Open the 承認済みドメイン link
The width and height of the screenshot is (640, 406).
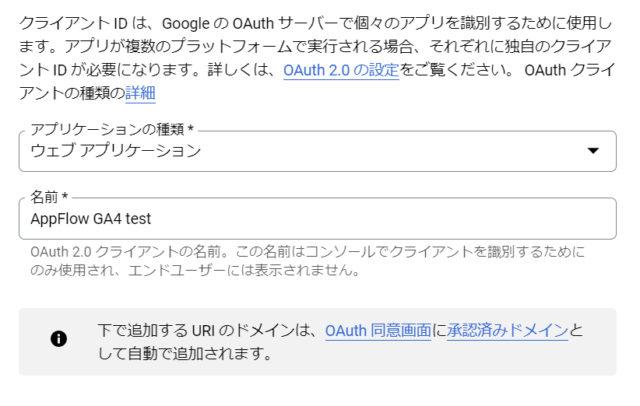click(507, 331)
